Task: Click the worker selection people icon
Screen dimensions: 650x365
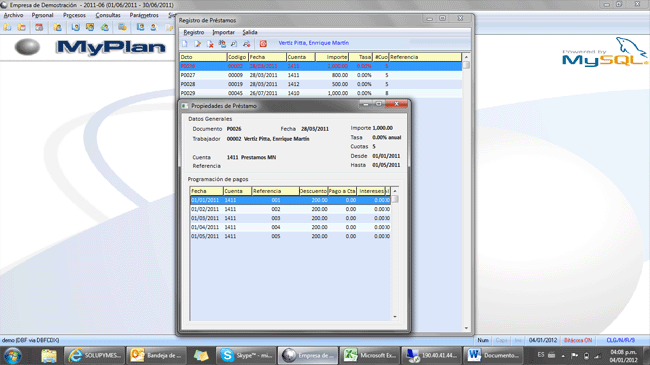Action: [222, 44]
